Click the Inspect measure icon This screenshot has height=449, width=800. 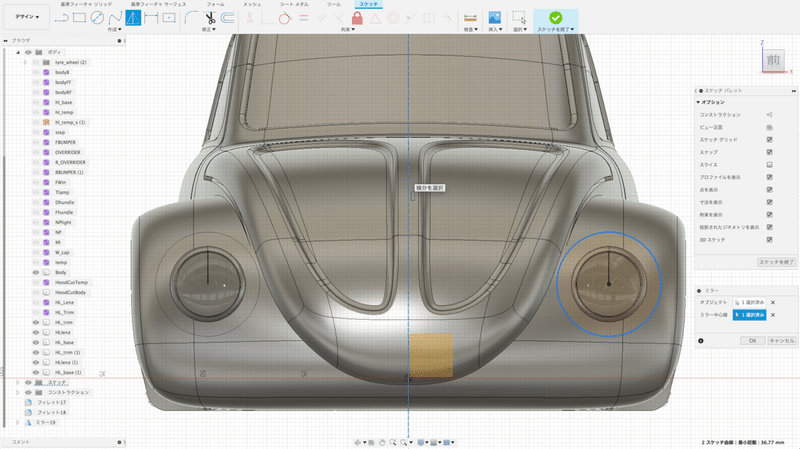(x=470, y=18)
